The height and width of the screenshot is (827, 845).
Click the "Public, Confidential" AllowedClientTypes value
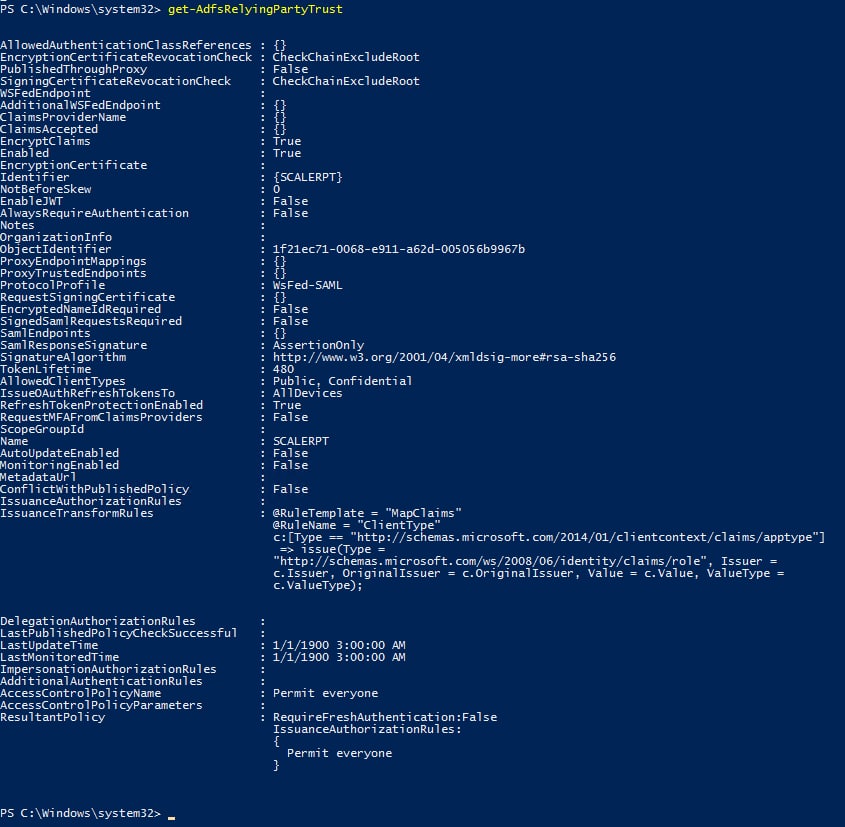[342, 381]
